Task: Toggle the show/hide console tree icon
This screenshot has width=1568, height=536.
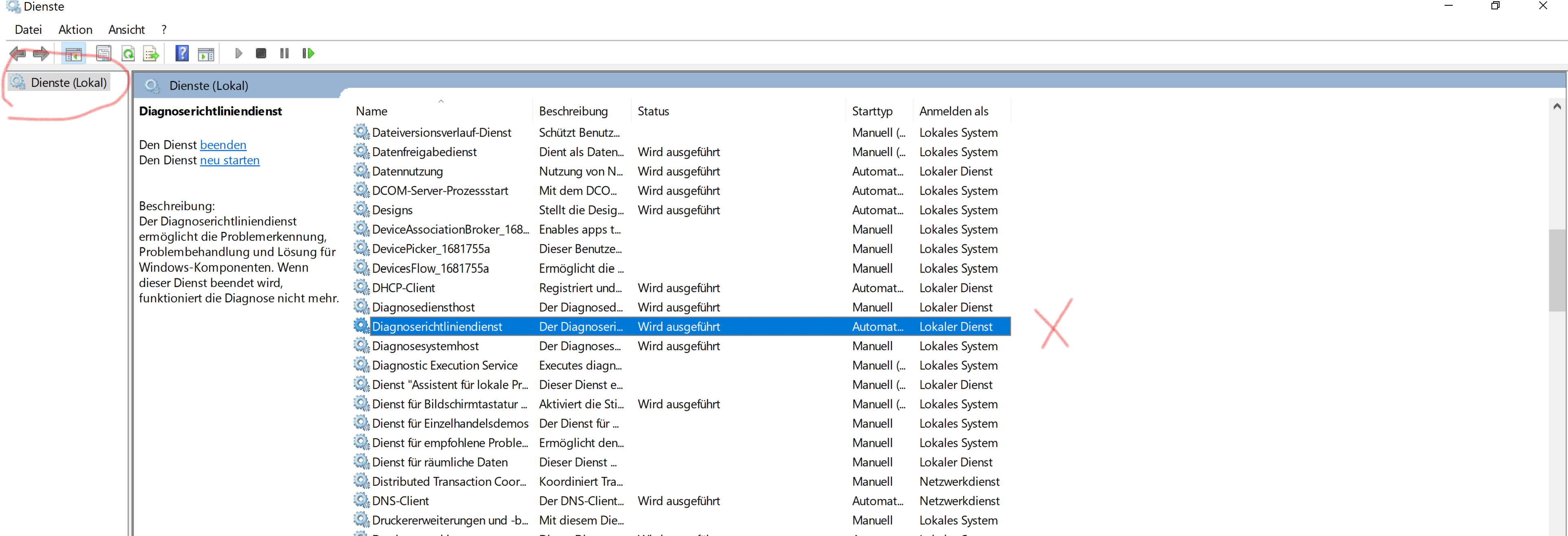Action: tap(74, 54)
